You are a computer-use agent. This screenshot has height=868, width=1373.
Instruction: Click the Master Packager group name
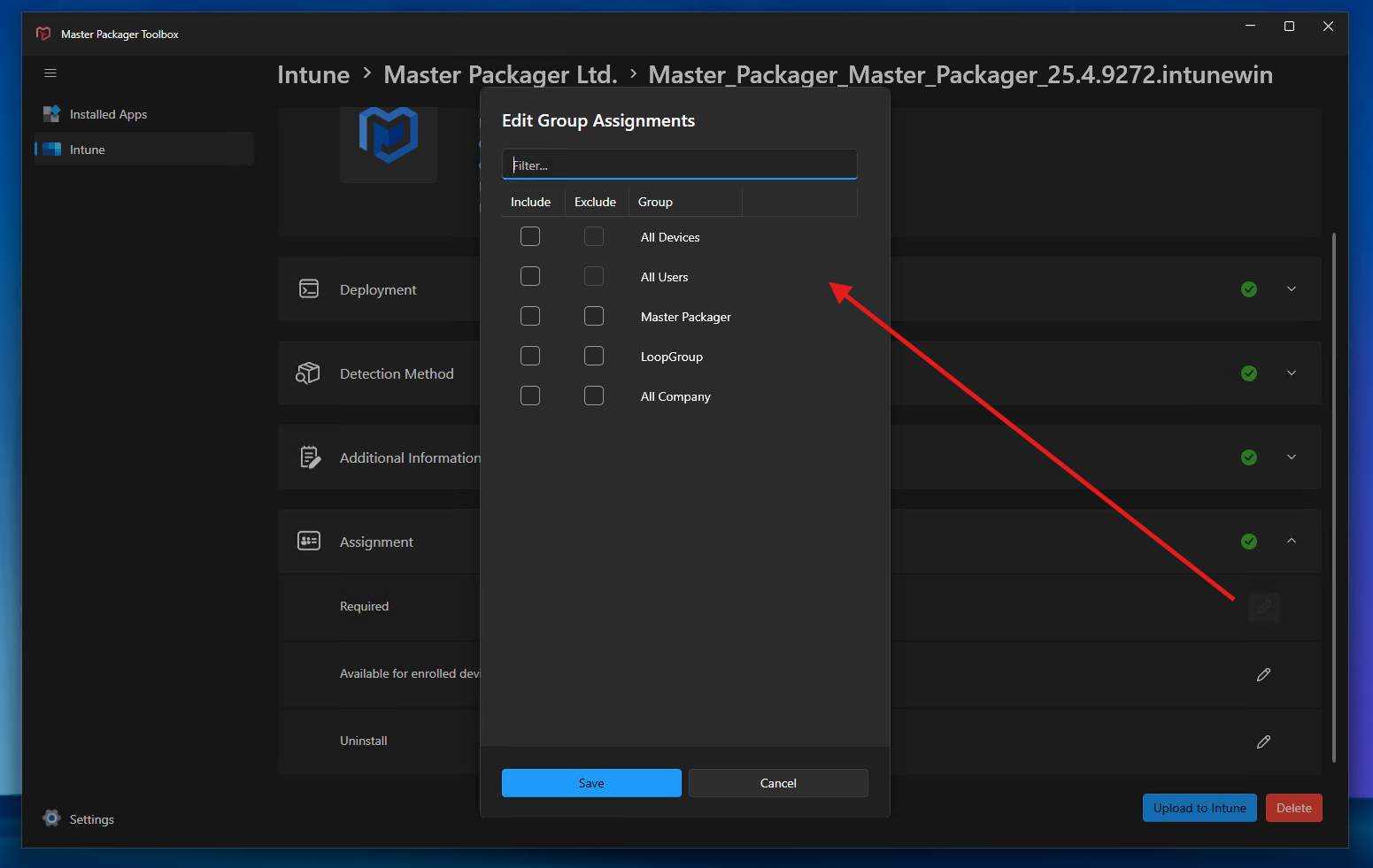click(686, 317)
